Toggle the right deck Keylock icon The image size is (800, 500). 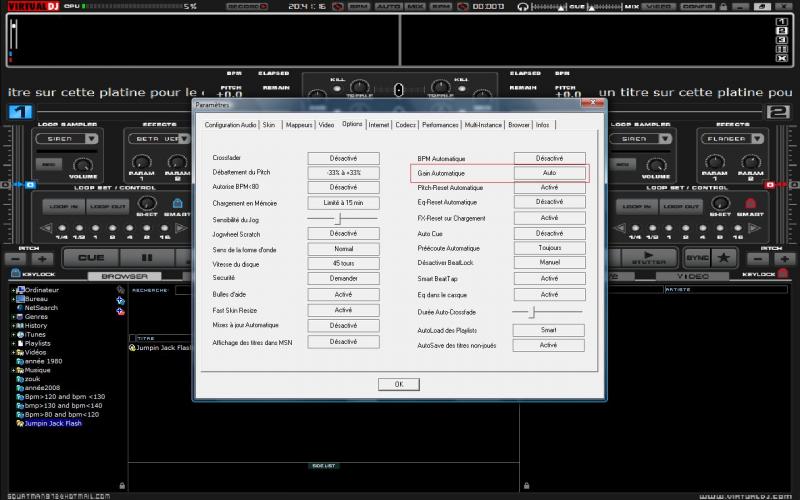tap(783, 273)
